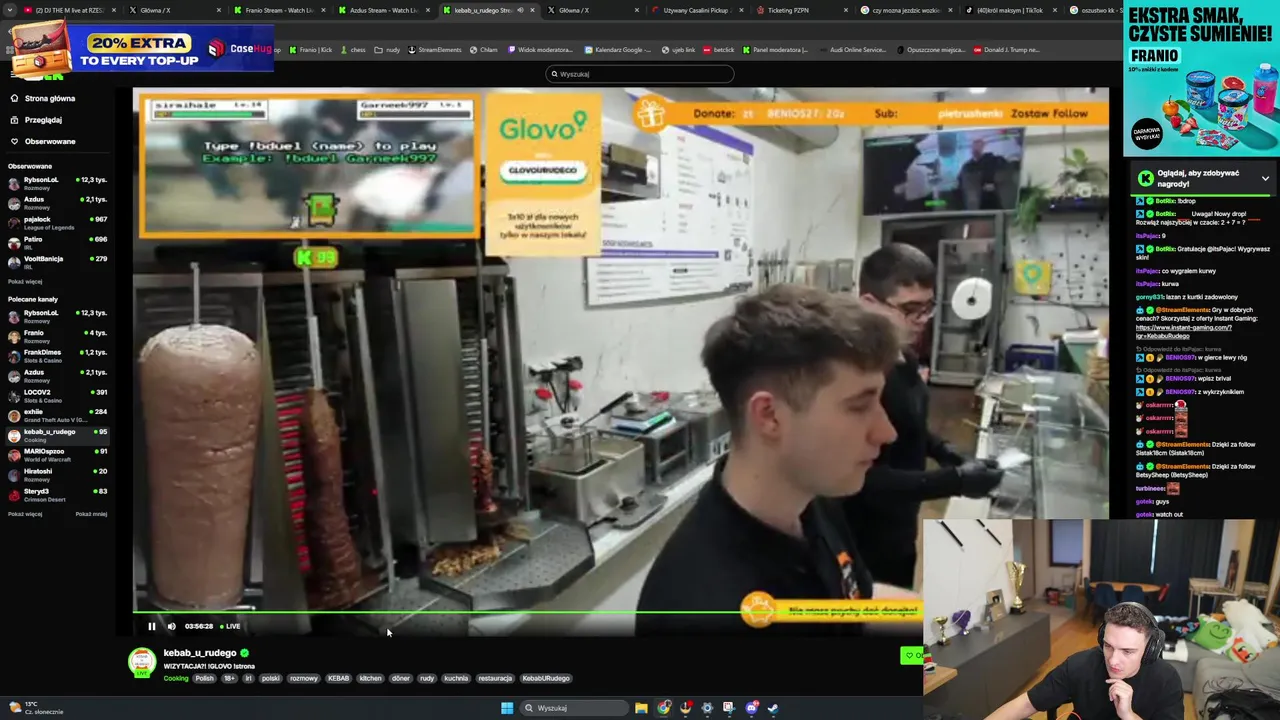Open Audi Online Service bookmark

[852, 50]
